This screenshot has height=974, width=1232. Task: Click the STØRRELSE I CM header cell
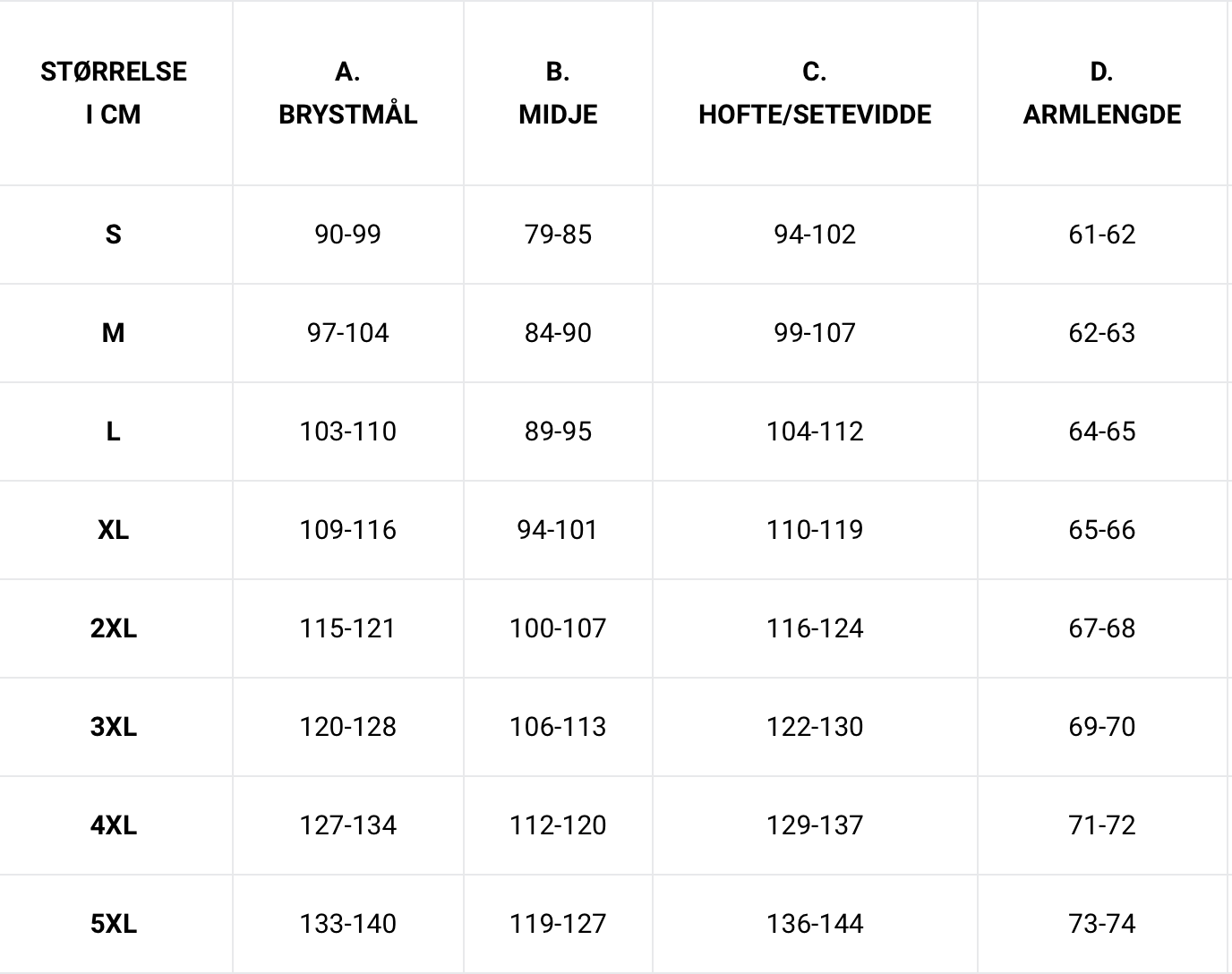[x=114, y=93]
